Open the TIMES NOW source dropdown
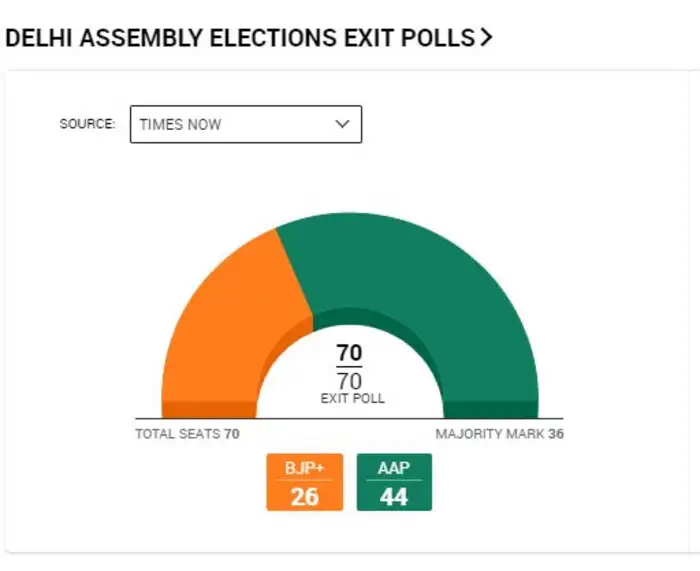 click(245, 124)
